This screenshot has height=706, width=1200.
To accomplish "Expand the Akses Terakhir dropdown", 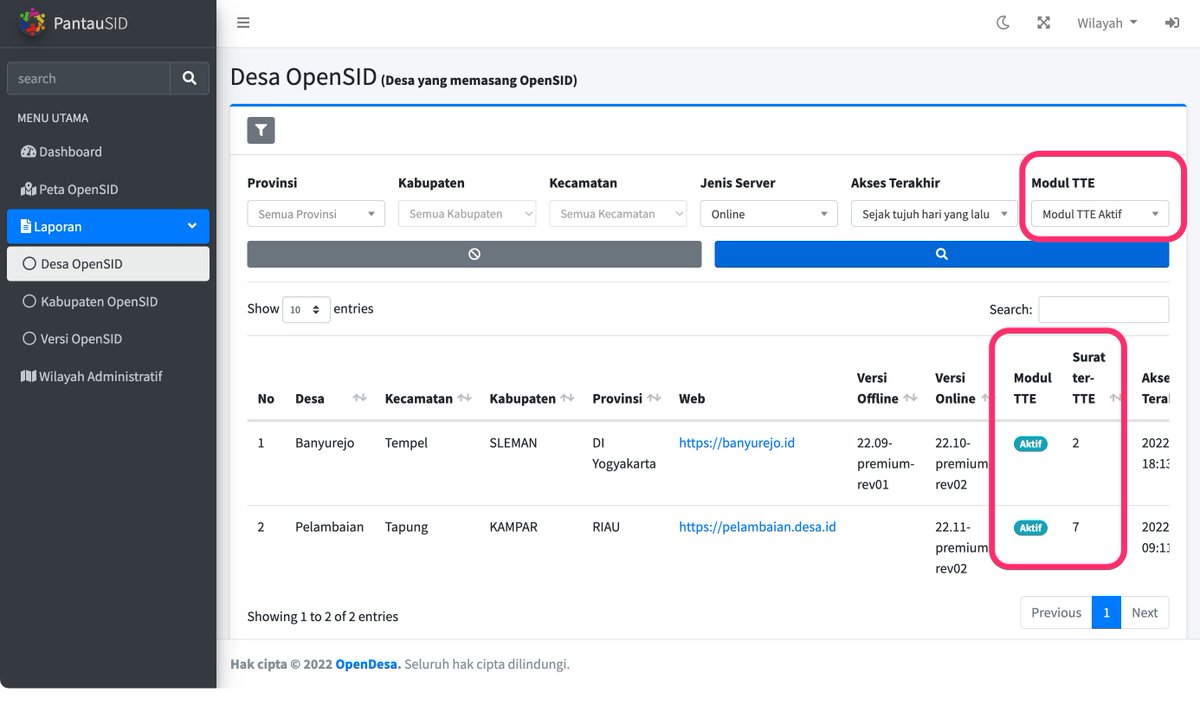I will (933, 213).
